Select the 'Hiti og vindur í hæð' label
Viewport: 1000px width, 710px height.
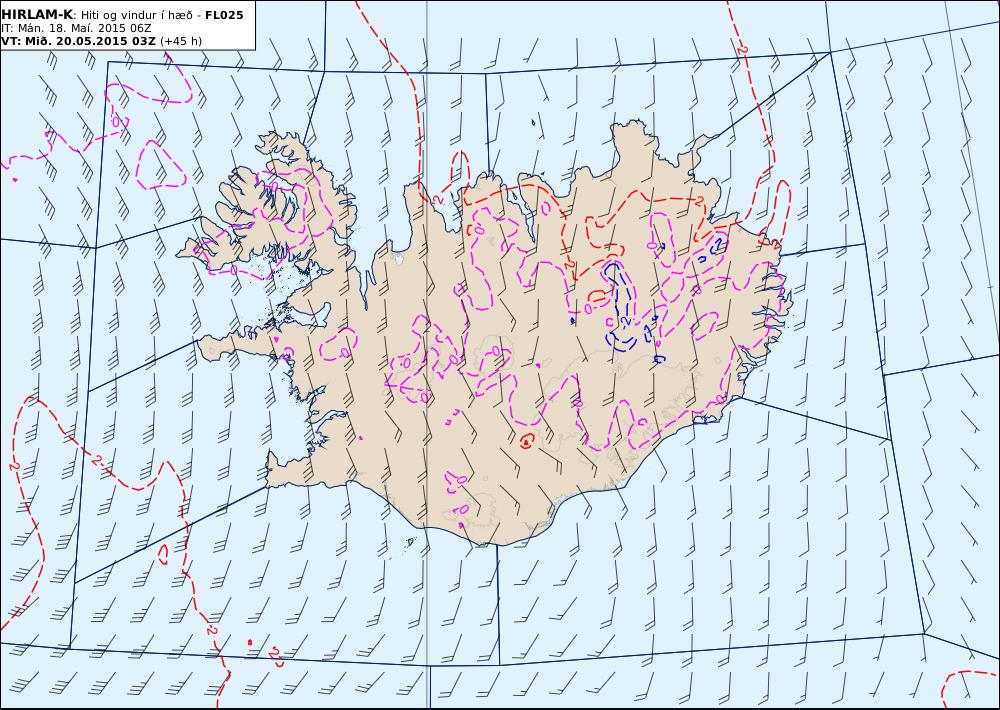tap(136, 15)
